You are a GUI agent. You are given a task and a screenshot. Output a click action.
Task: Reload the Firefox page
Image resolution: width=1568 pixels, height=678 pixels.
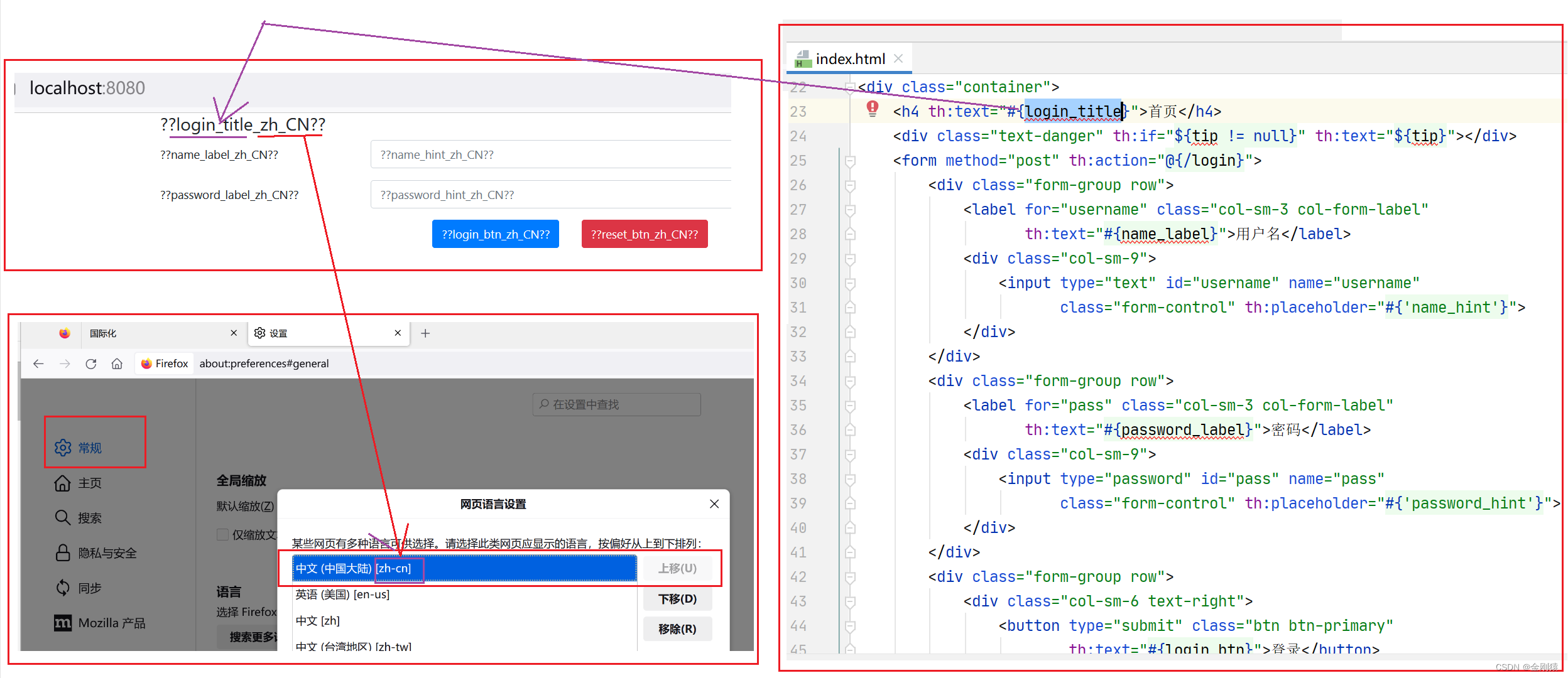tap(91, 363)
